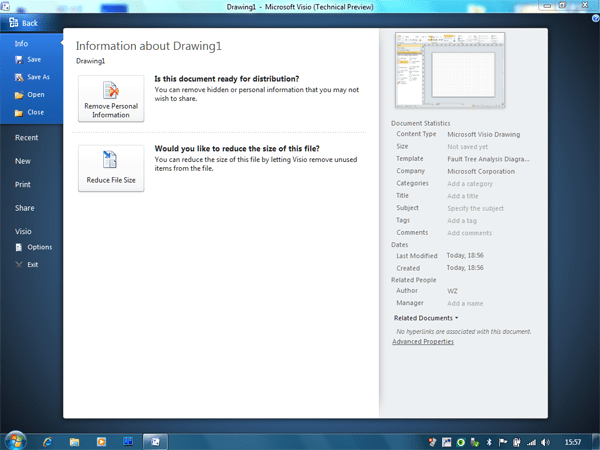This screenshot has height=450, width=600.
Task: Choose Save As from sidebar
Action: click(x=38, y=77)
